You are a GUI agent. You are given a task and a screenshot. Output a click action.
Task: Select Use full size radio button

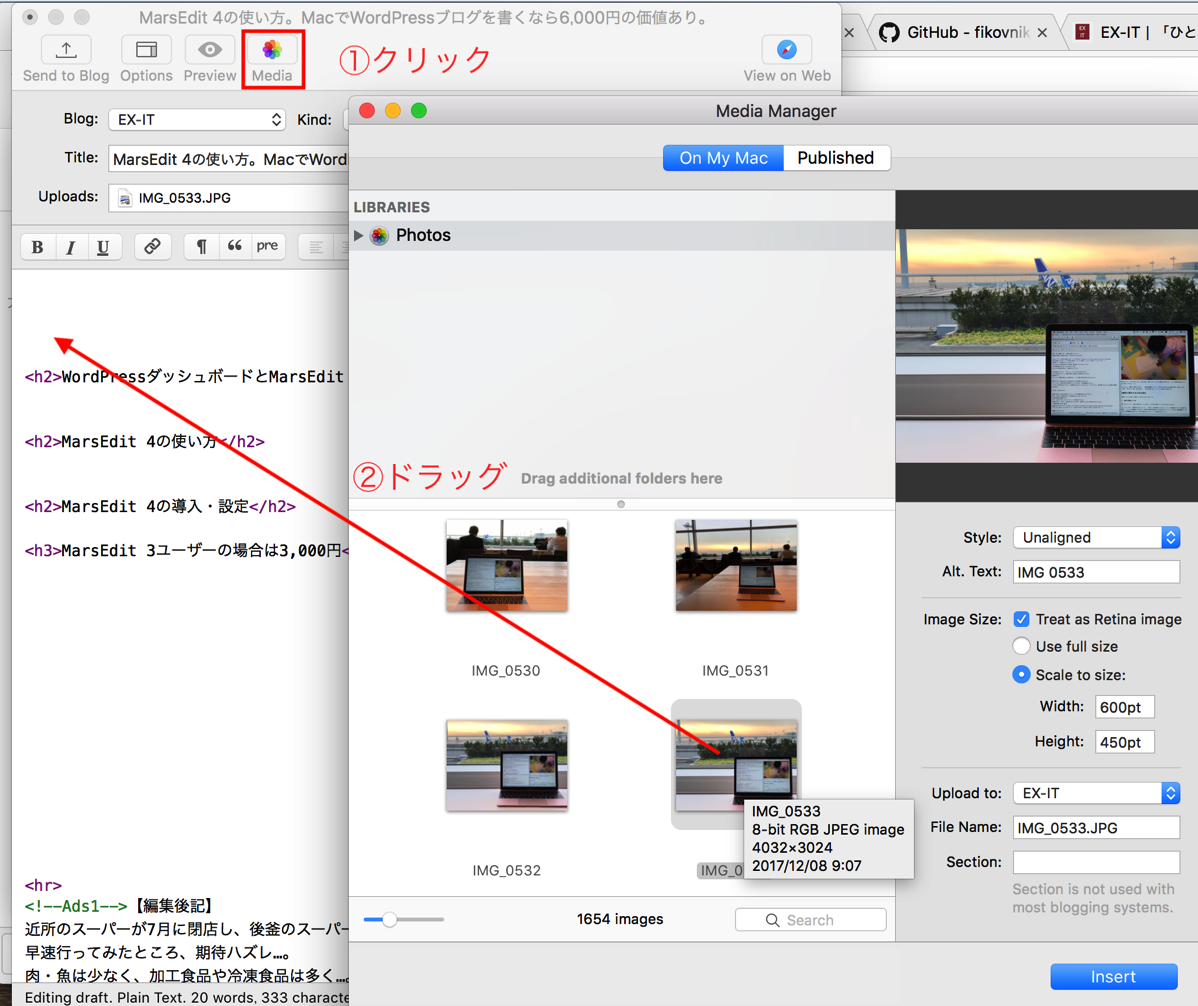(1021, 646)
